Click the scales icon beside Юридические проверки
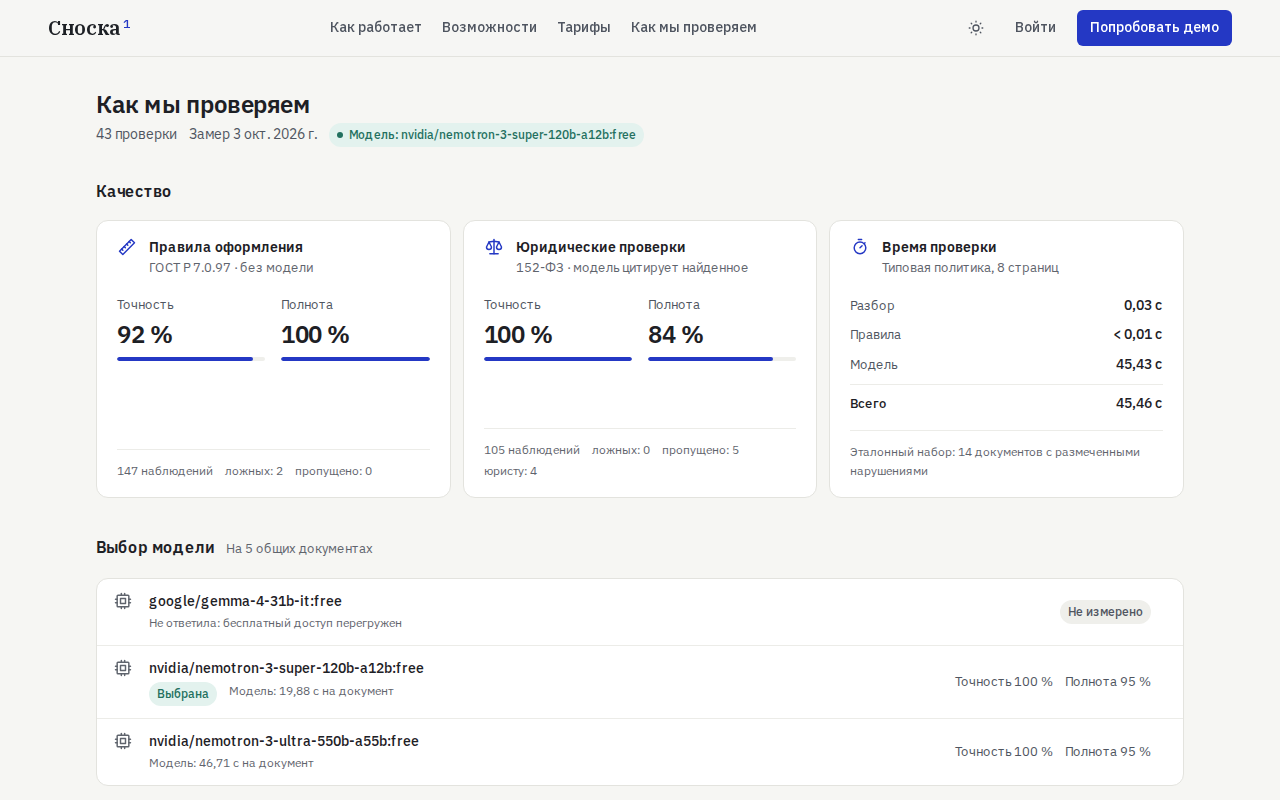1280x800 pixels. coord(494,247)
